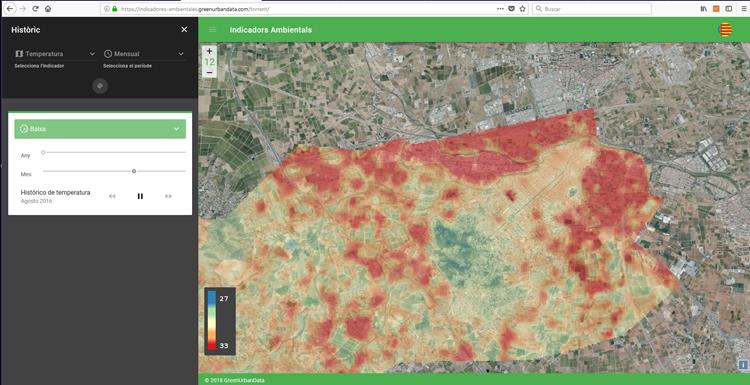The height and width of the screenshot is (385, 750).
Task: Close the Històric panel
Action: pyautogui.click(x=184, y=30)
